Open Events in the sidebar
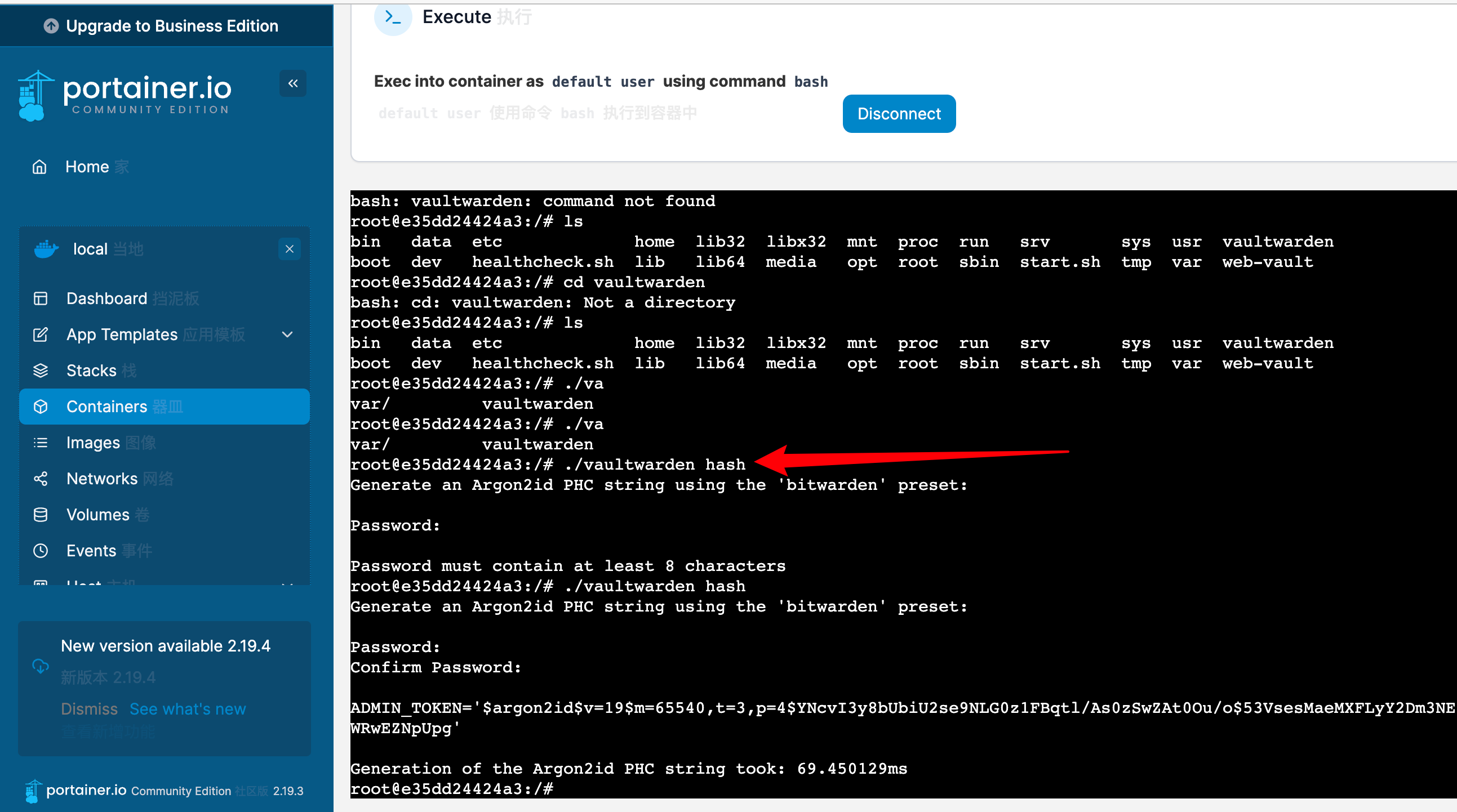This screenshot has height=812, width=1457. pyautogui.click(x=164, y=551)
